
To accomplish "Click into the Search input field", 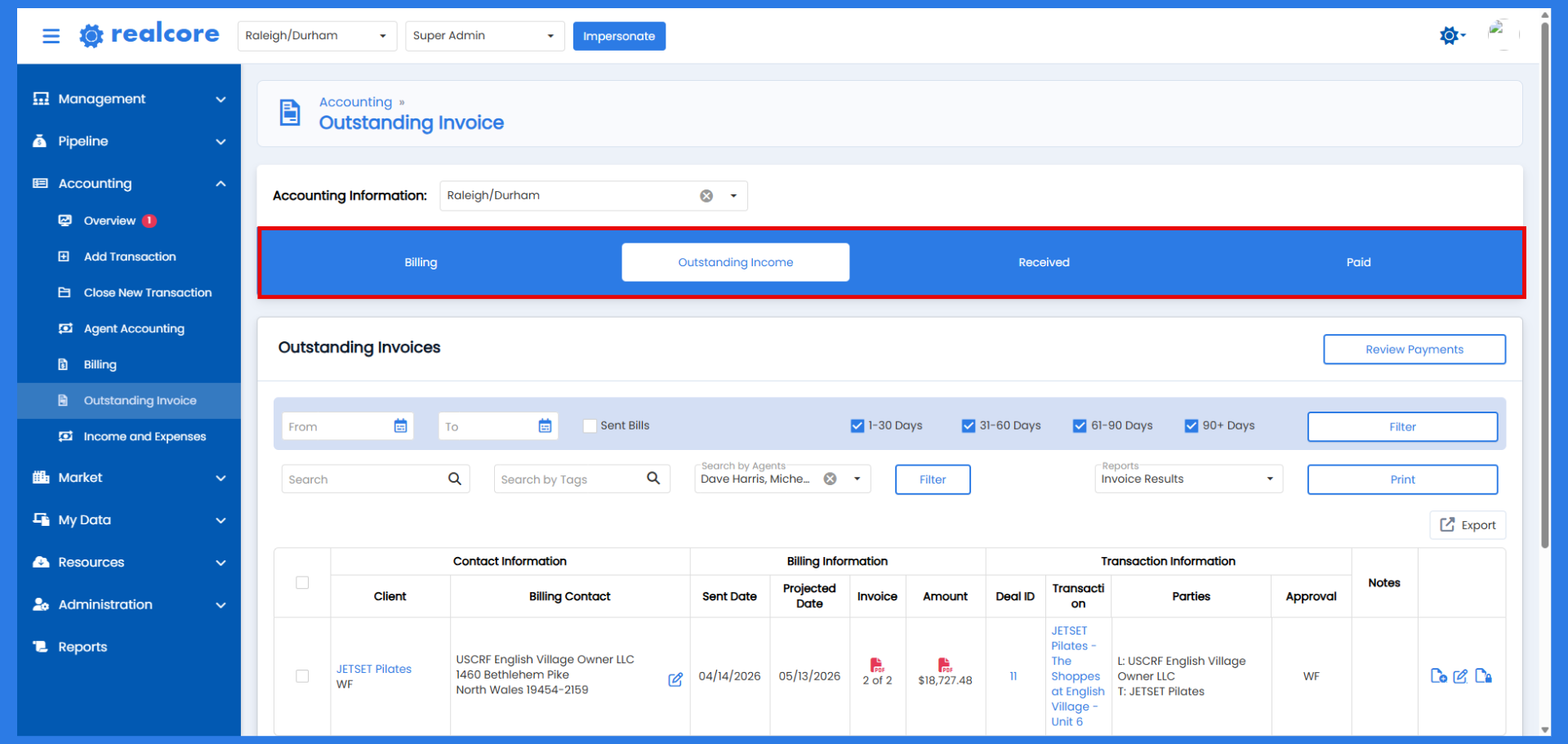I will 364,479.
